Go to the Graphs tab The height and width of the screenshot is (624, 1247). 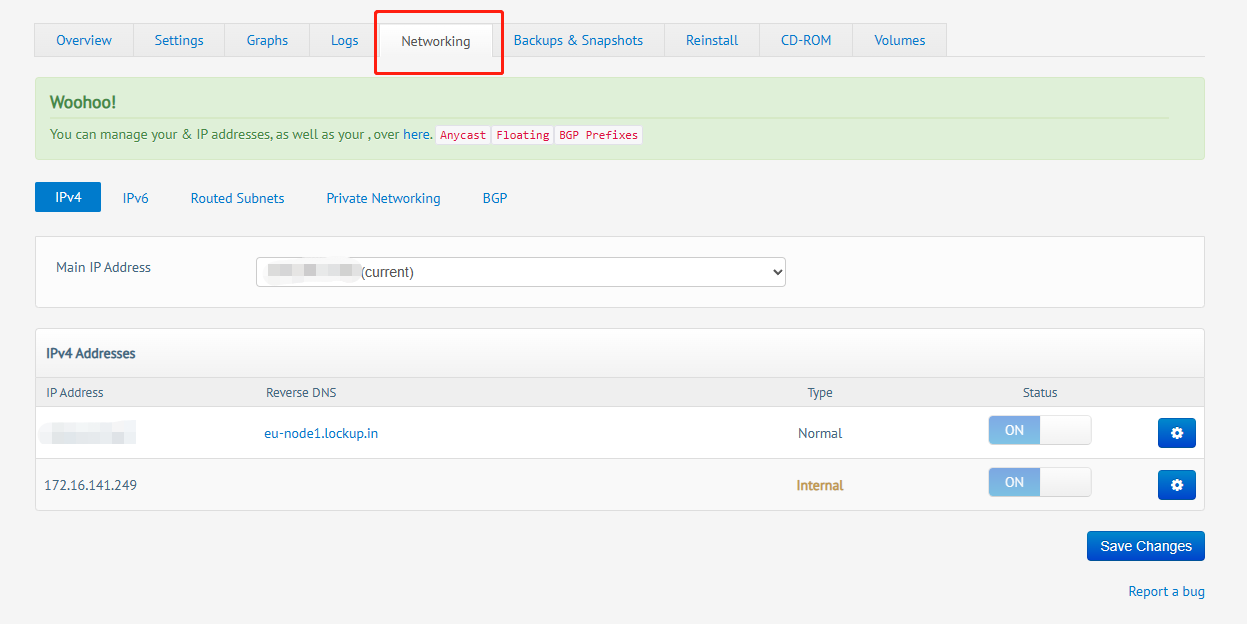267,41
